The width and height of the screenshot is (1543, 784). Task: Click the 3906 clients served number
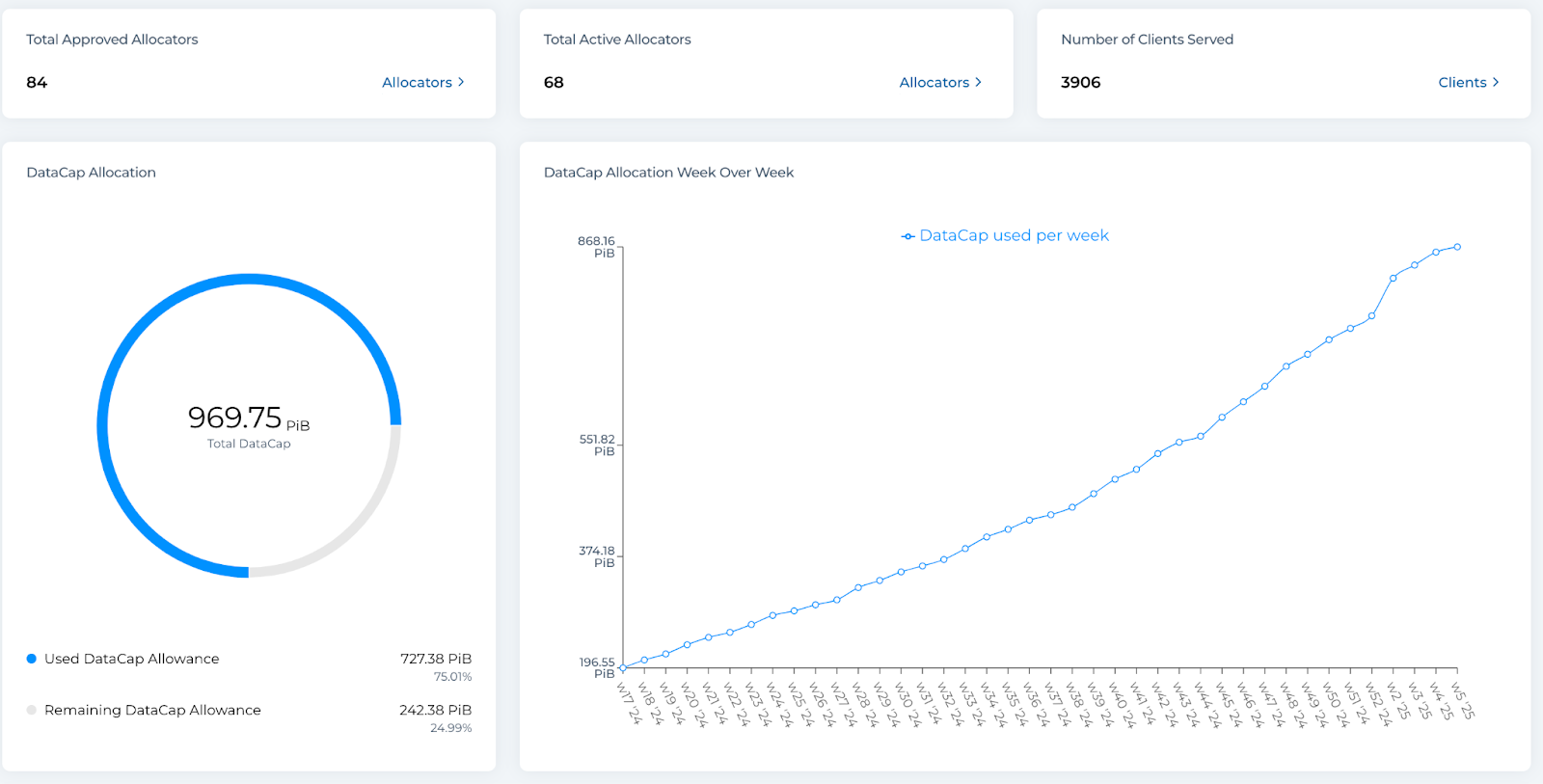coord(1080,83)
